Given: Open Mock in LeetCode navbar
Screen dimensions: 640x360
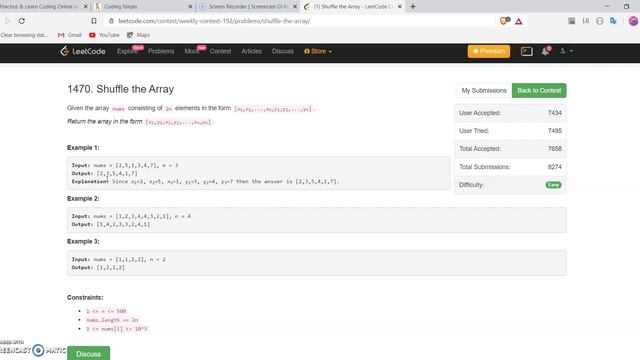Looking at the screenshot, I should (x=192, y=51).
